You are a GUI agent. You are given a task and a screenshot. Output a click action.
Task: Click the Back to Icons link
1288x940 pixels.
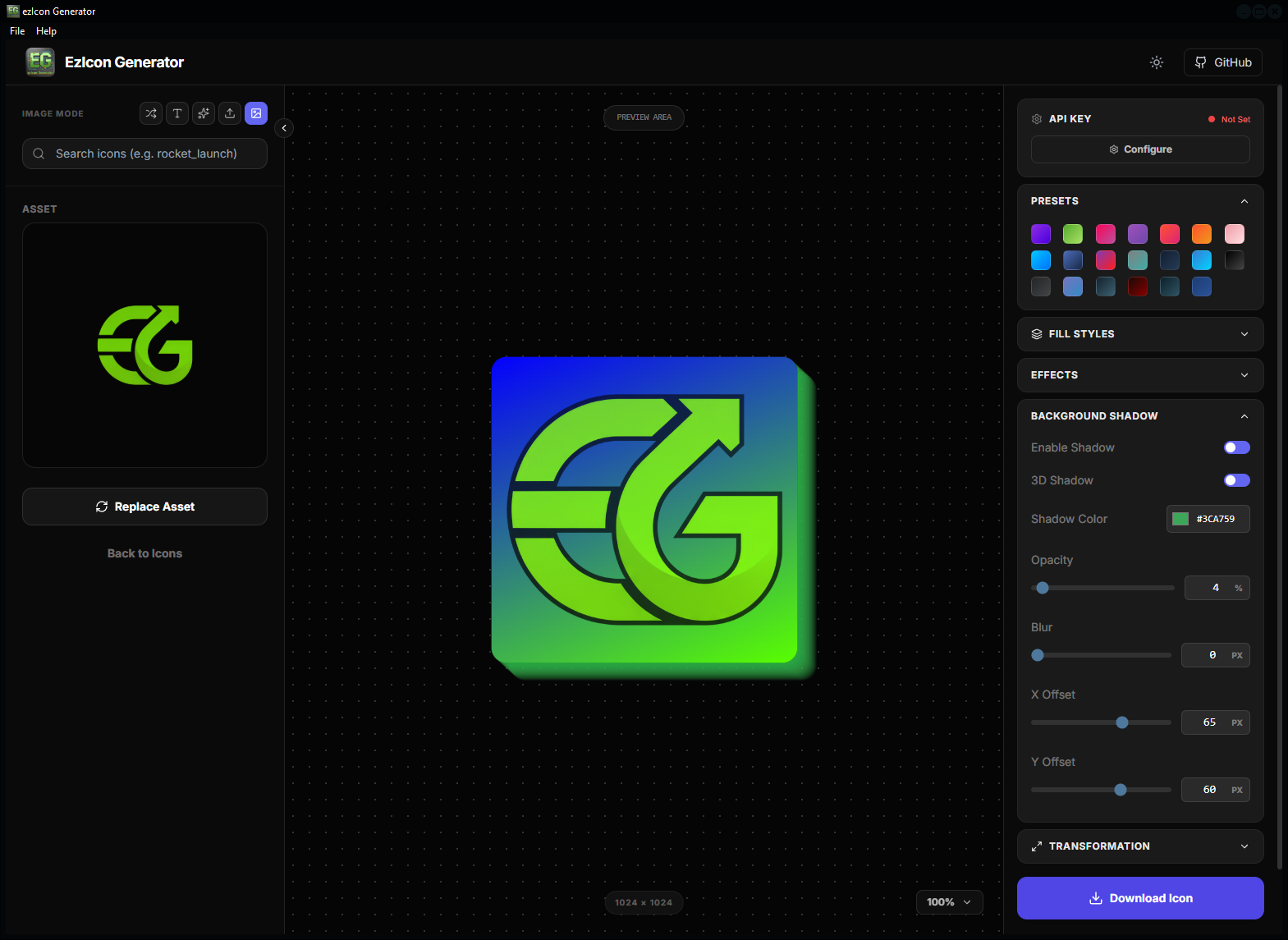[144, 553]
